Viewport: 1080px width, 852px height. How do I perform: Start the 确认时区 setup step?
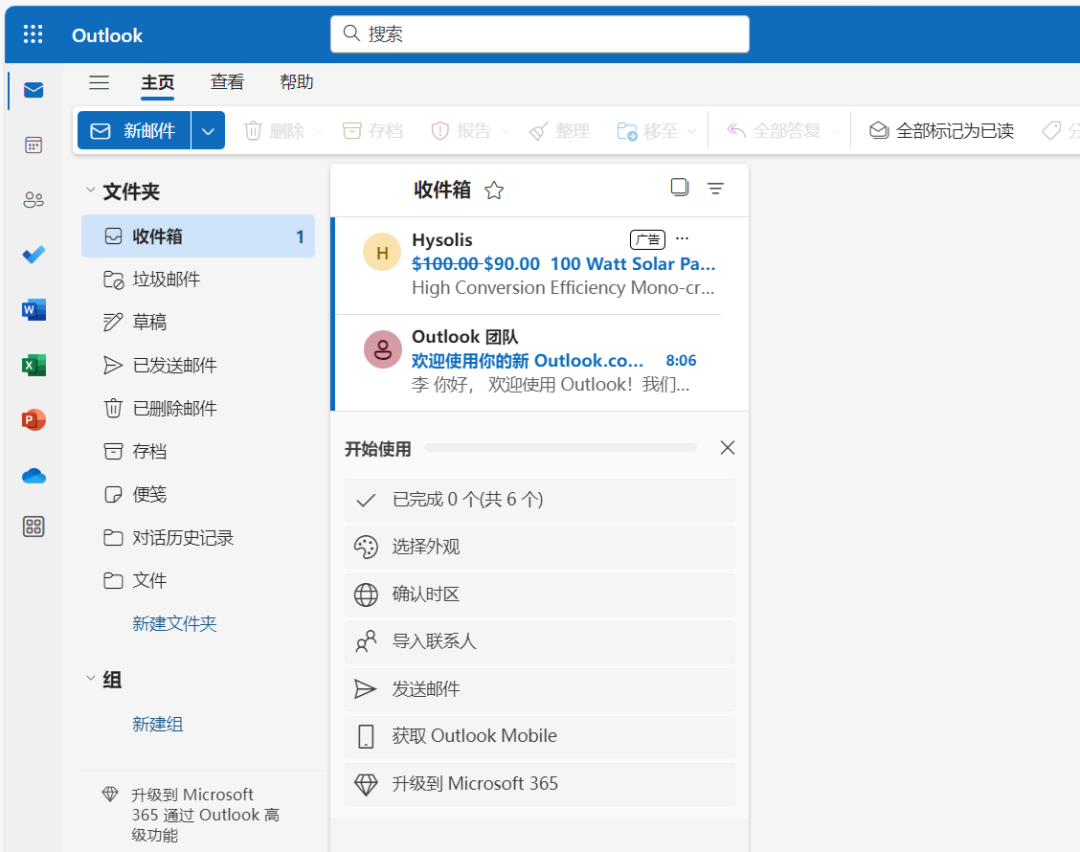pos(540,594)
